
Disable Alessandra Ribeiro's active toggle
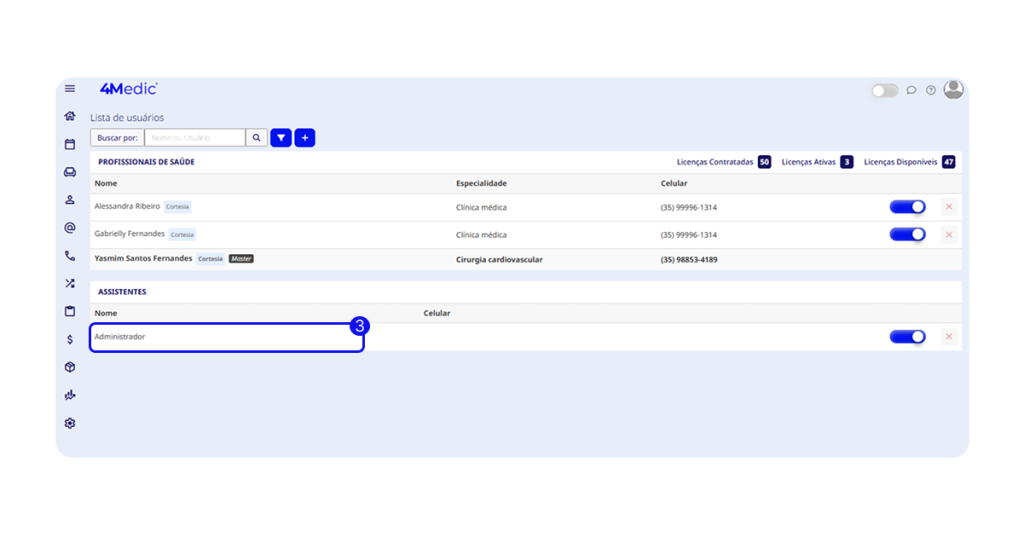pyautogui.click(x=907, y=207)
